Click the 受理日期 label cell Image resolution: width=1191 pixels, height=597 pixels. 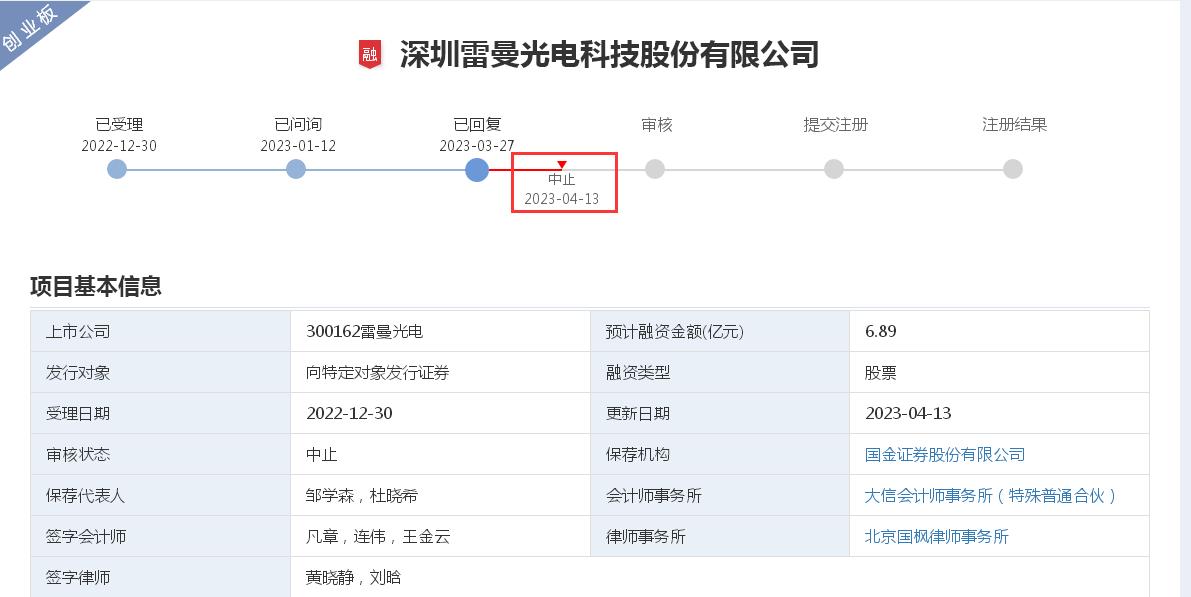[160, 413]
